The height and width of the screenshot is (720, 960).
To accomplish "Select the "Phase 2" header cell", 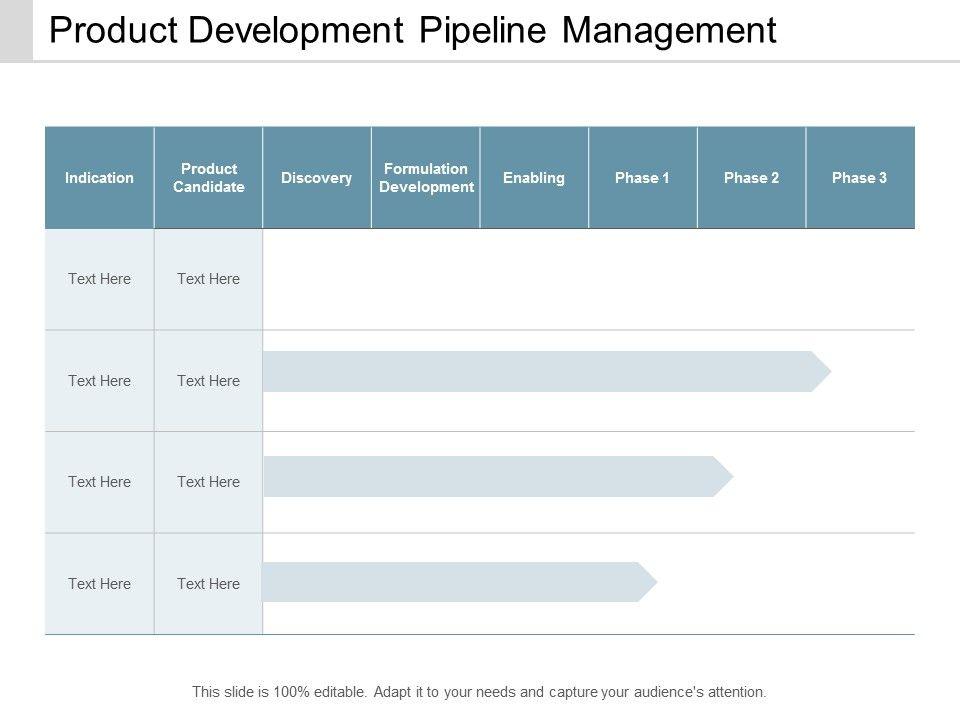I will [x=751, y=178].
